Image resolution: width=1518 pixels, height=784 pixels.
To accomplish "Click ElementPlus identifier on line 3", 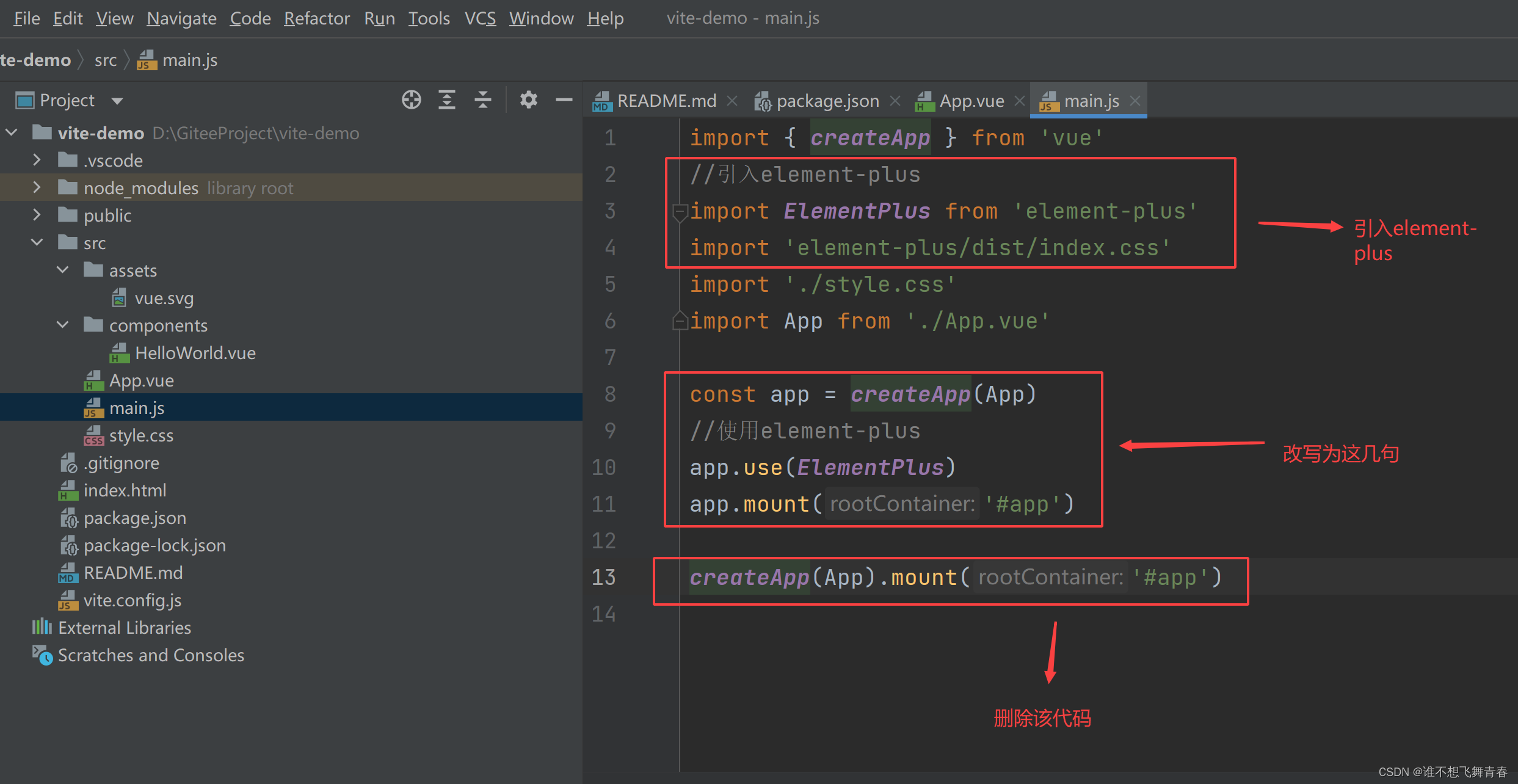I will point(857,211).
